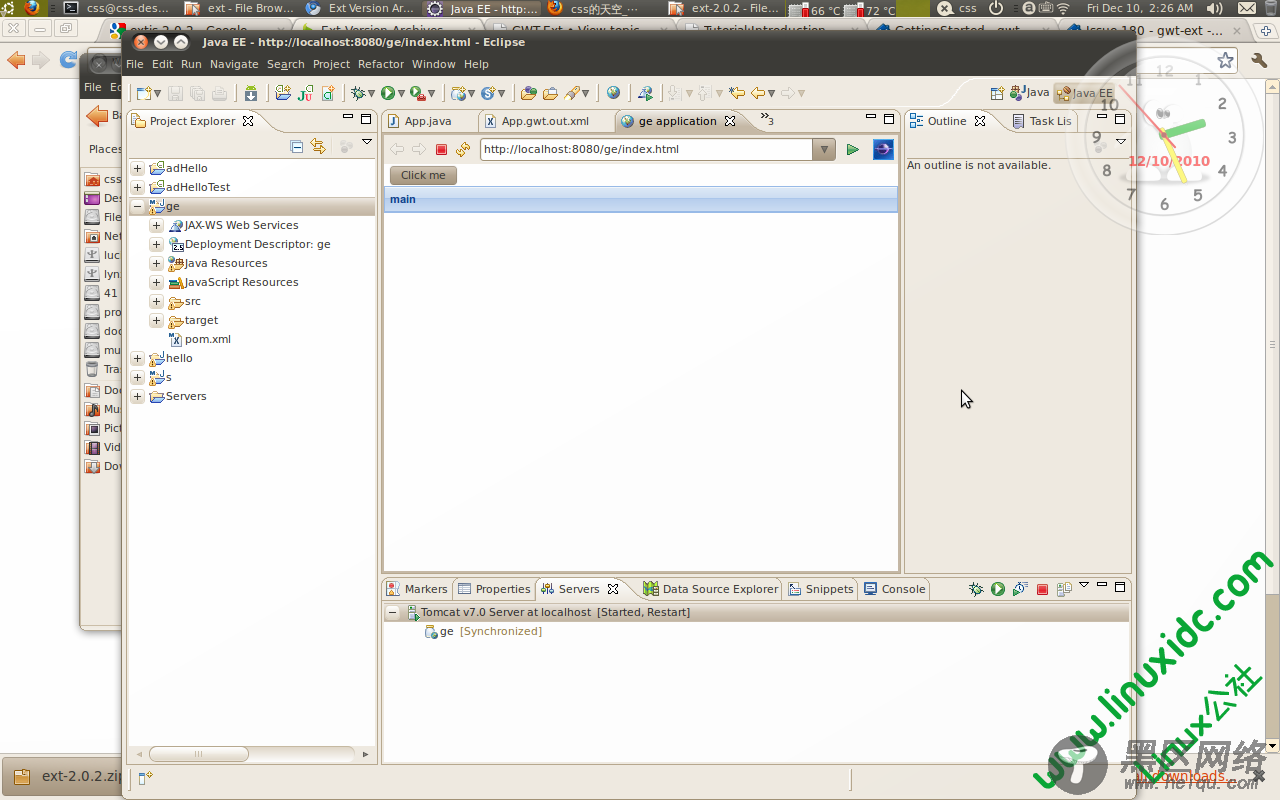The width and height of the screenshot is (1280, 800).
Task: Expand the adHelloTest project
Action: (138, 187)
